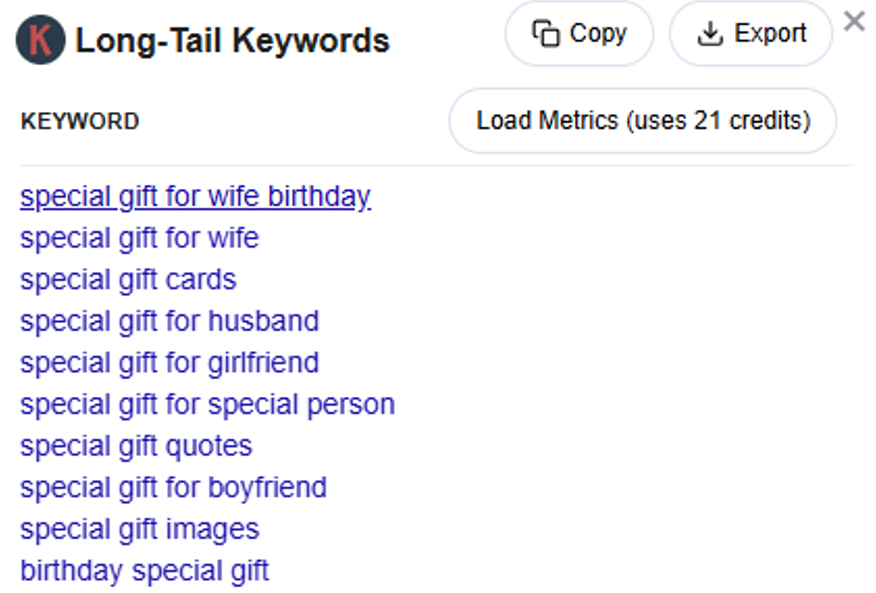Select the 'special gift cards' keyword link
Viewport: 876px width, 593px height.
click(128, 279)
